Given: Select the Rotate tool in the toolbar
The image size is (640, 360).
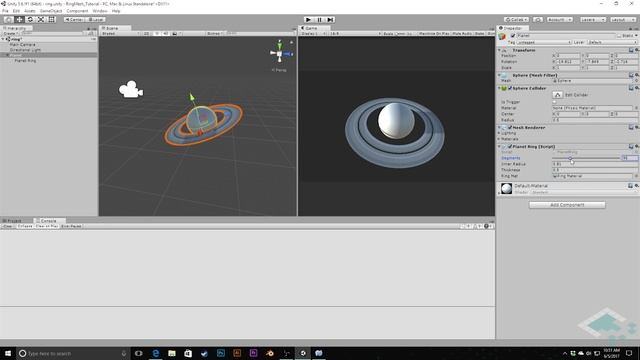Looking at the screenshot, I should [30, 19].
